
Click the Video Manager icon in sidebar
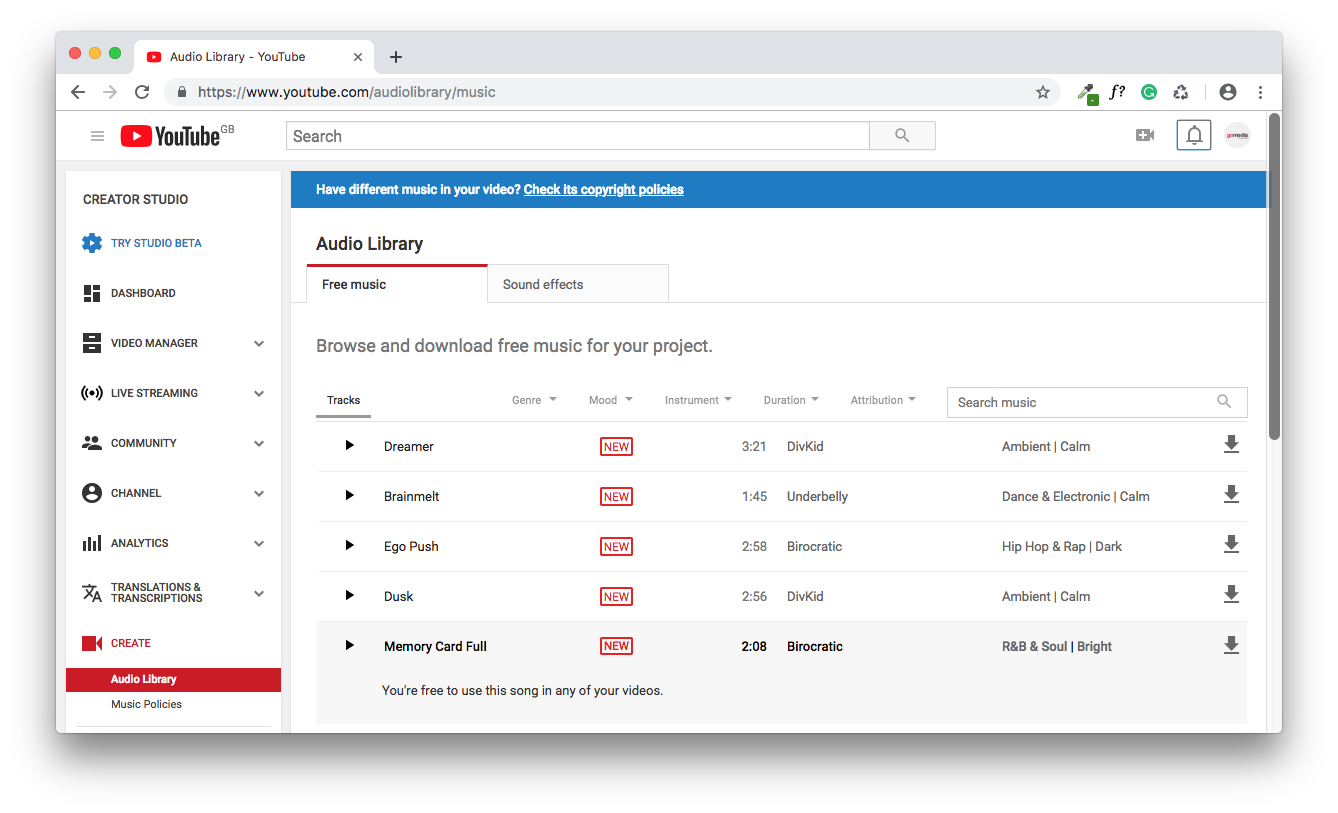(92, 343)
